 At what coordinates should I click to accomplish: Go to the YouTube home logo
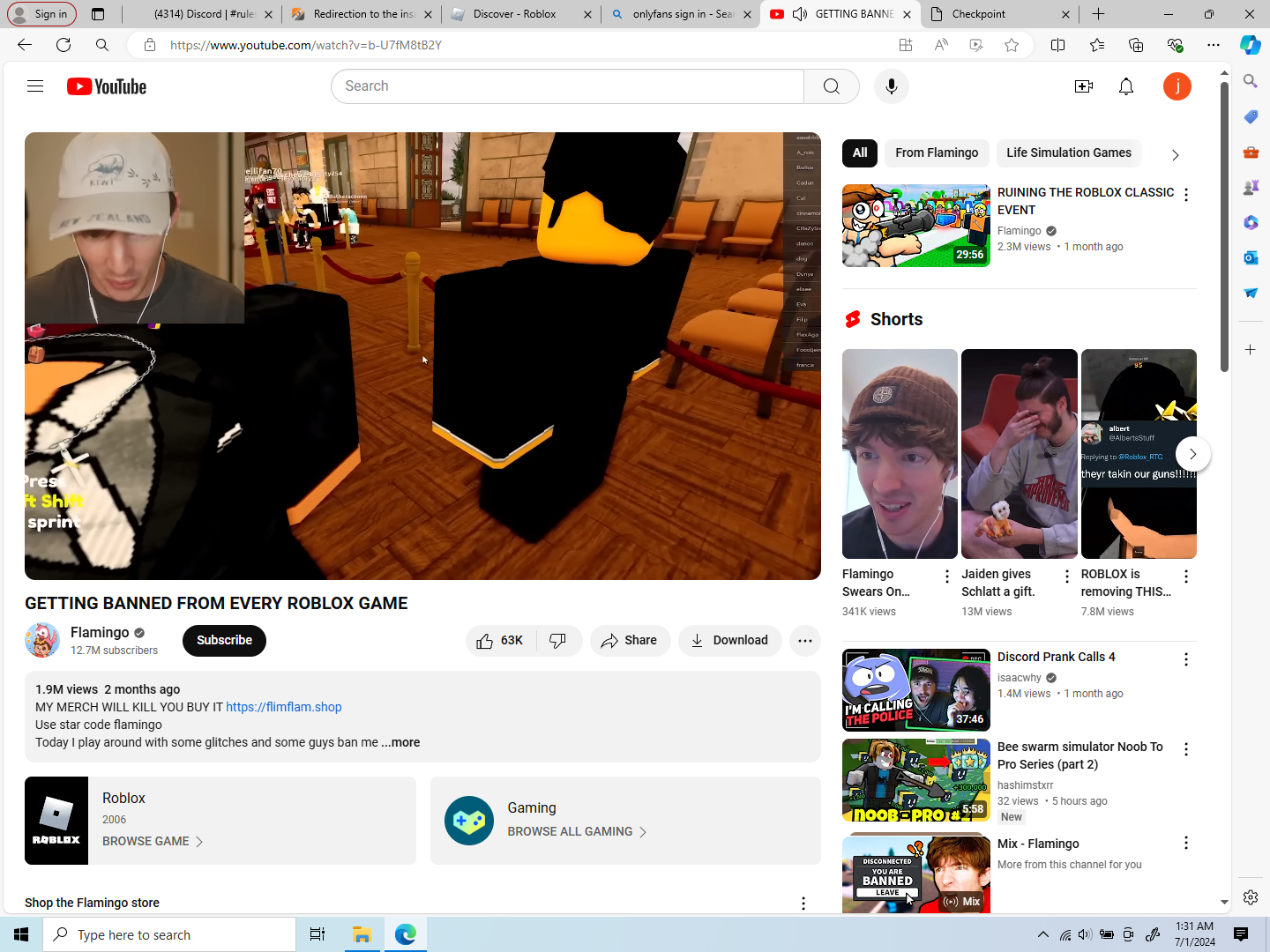point(107,86)
